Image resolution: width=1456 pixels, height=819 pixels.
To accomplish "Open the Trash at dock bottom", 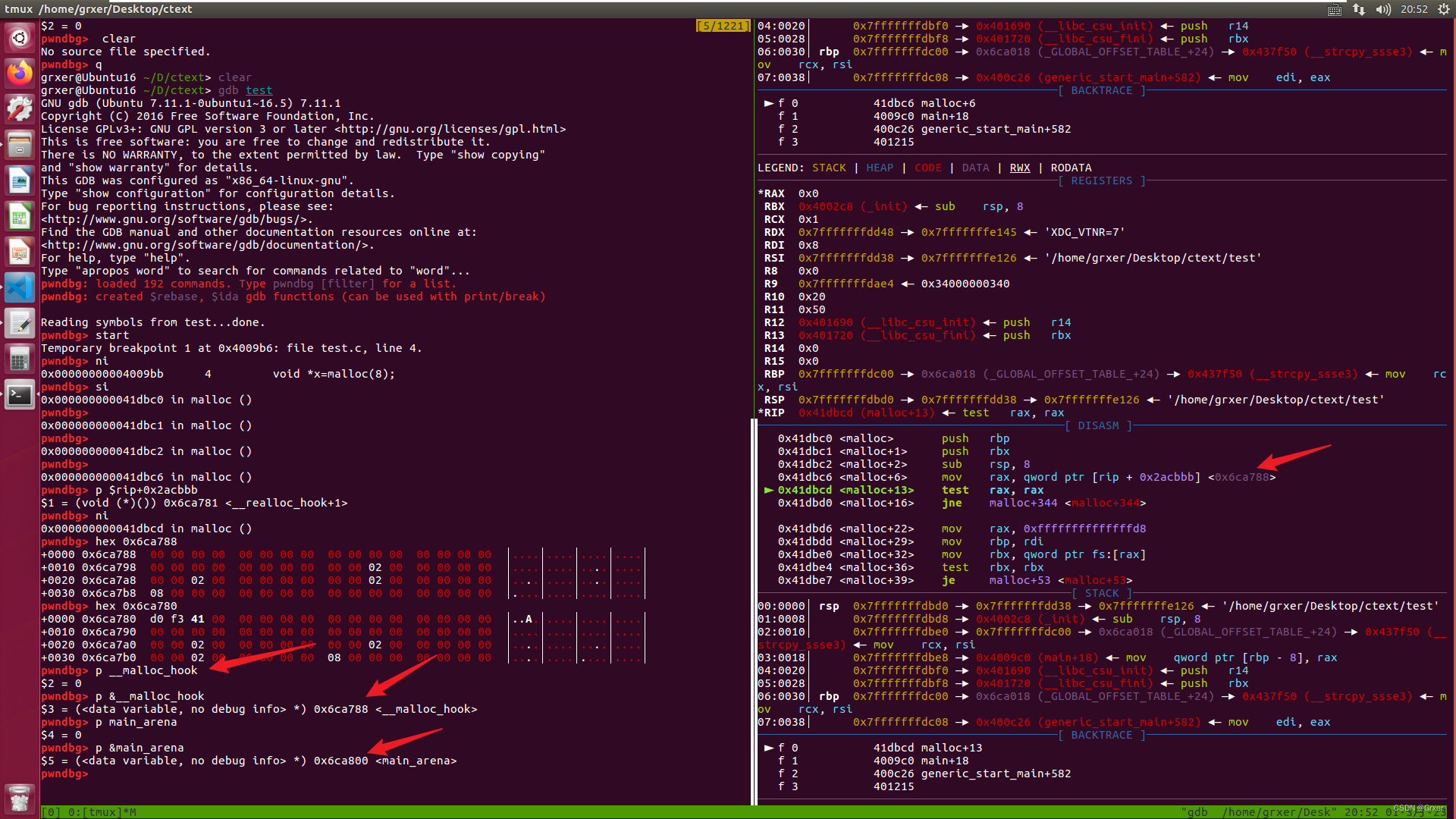I will 20,798.
